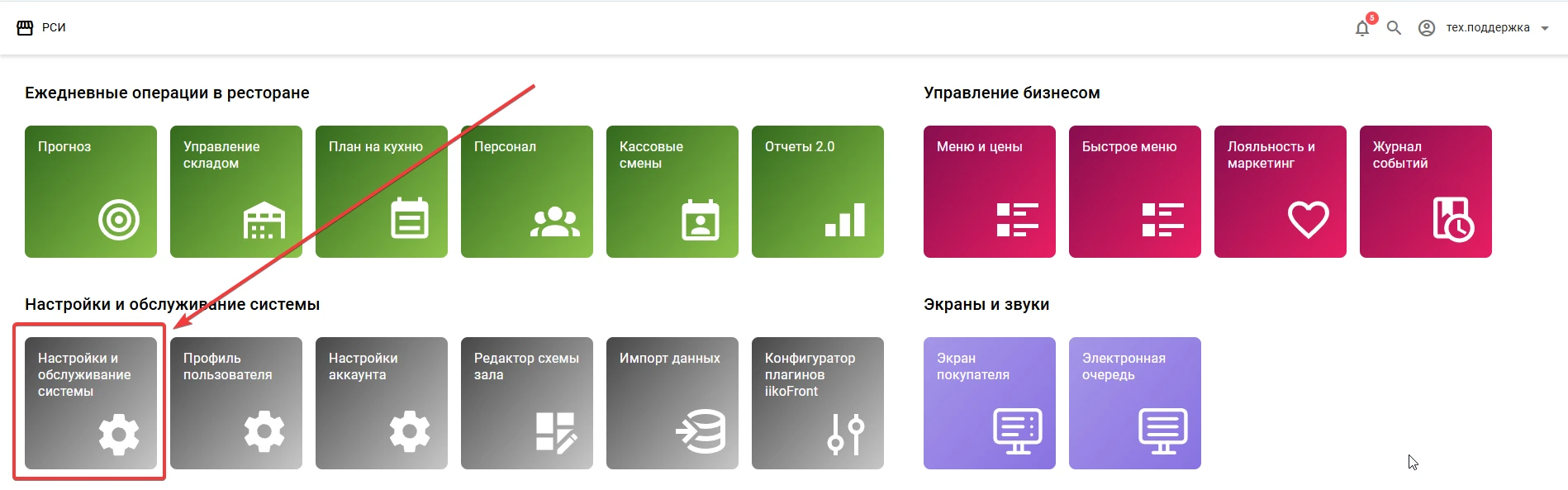Open the Профиль пользователя tile
This screenshot has width=1568, height=490.
pyautogui.click(x=236, y=403)
